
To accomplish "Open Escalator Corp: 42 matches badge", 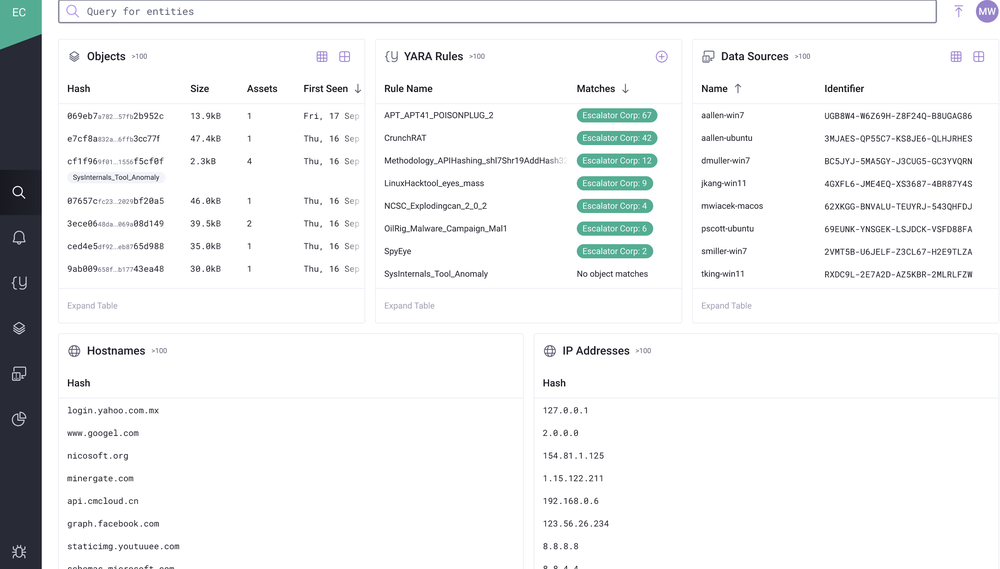I will click(x=617, y=138).
